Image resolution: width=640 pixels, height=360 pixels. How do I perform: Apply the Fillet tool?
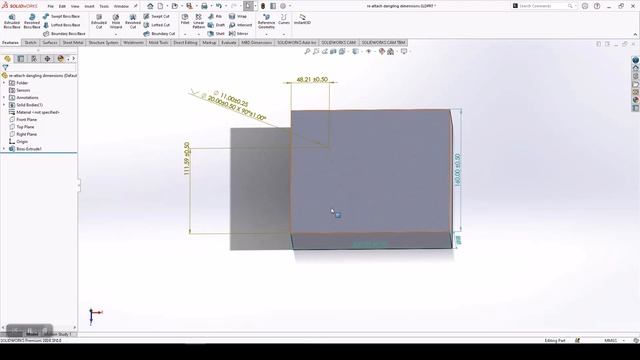tap(185, 19)
